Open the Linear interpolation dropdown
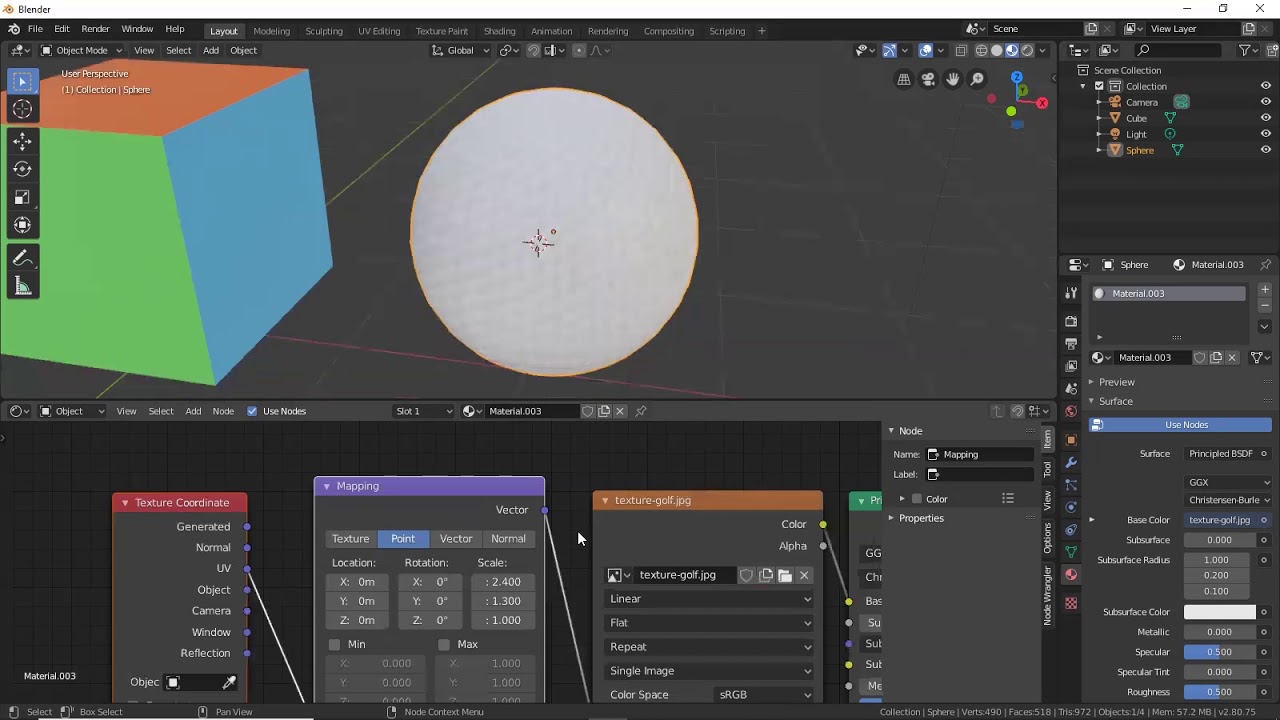 (709, 599)
